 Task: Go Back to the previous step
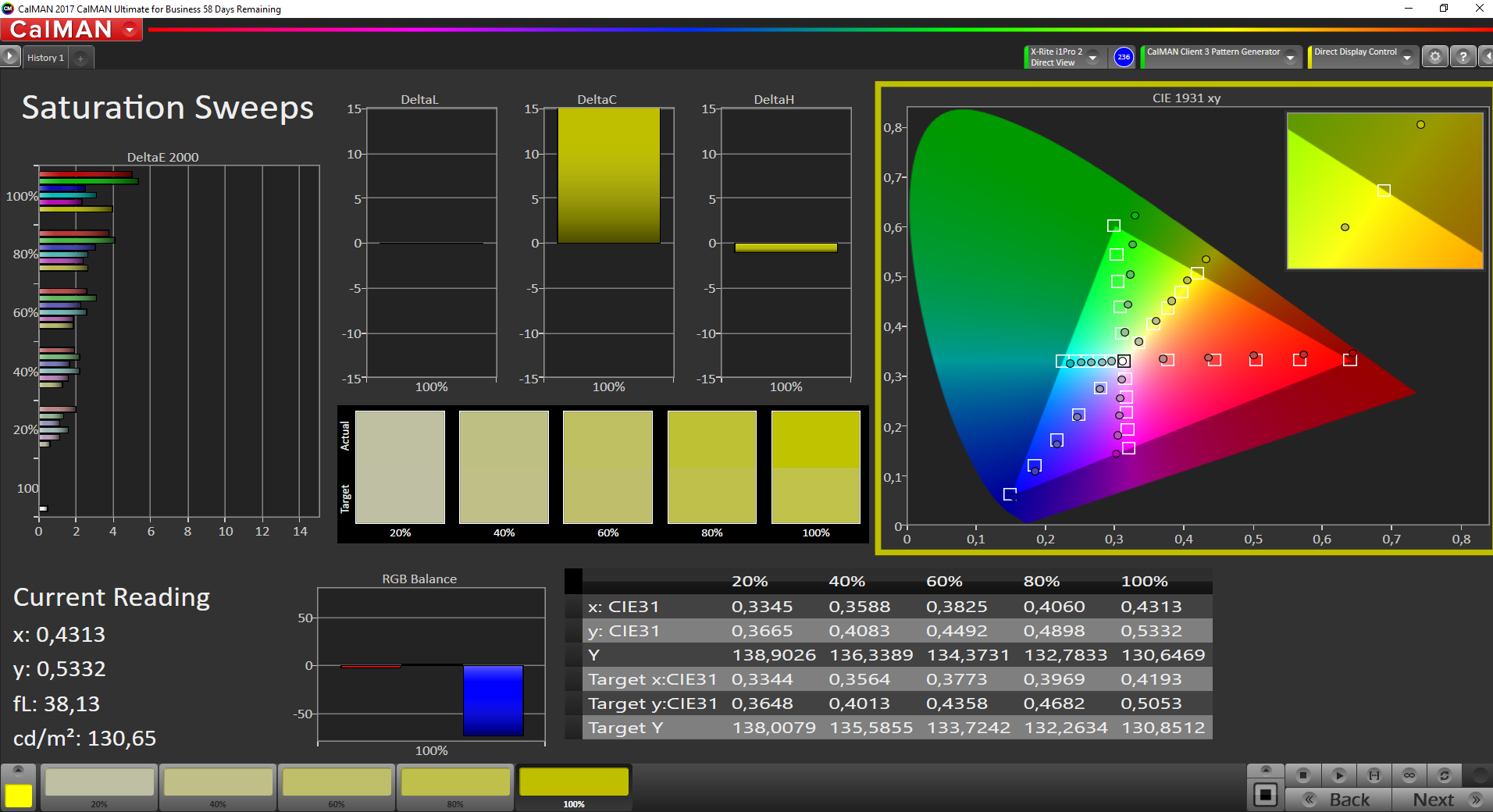[1338, 800]
